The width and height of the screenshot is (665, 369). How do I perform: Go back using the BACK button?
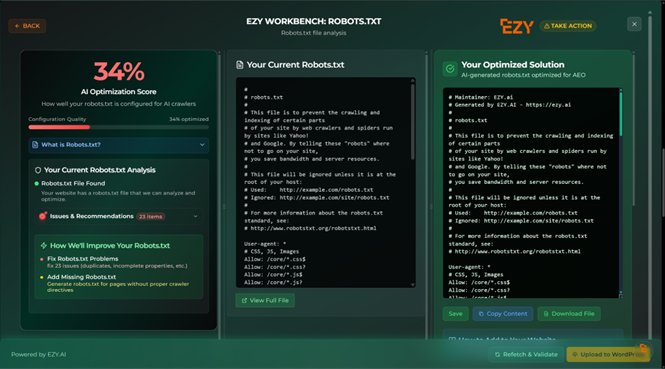pos(27,26)
